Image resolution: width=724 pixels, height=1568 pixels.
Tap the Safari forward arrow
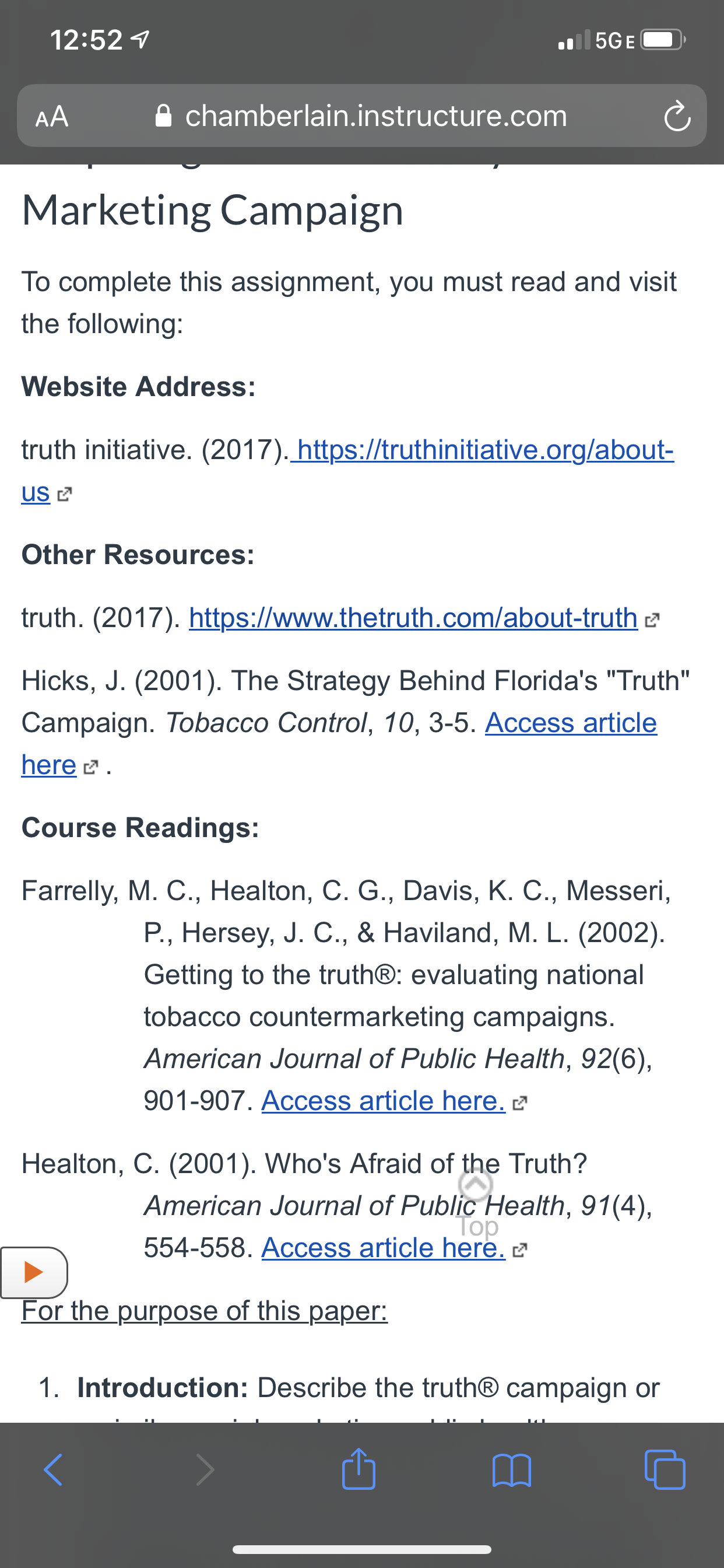[x=206, y=1470]
